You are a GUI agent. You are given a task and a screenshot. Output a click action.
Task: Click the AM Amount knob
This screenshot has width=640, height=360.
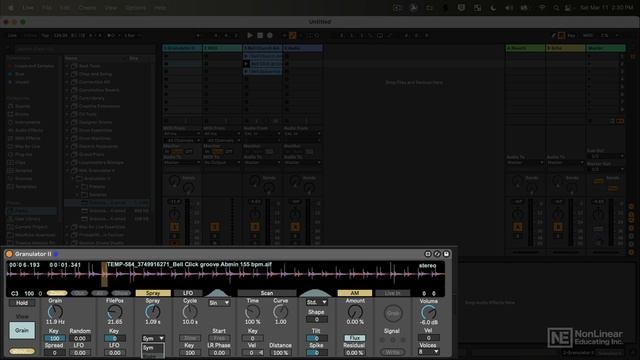pyautogui.click(x=355, y=312)
